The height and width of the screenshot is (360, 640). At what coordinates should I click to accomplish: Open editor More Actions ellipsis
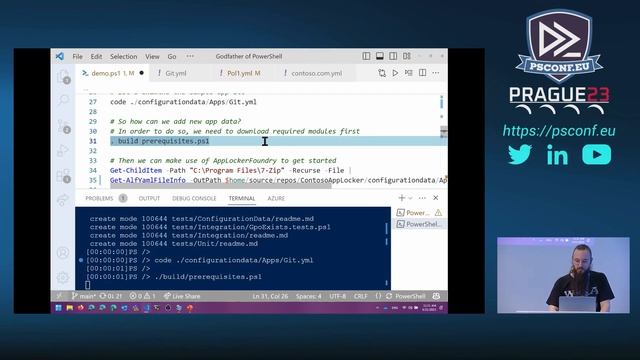tap(436, 73)
